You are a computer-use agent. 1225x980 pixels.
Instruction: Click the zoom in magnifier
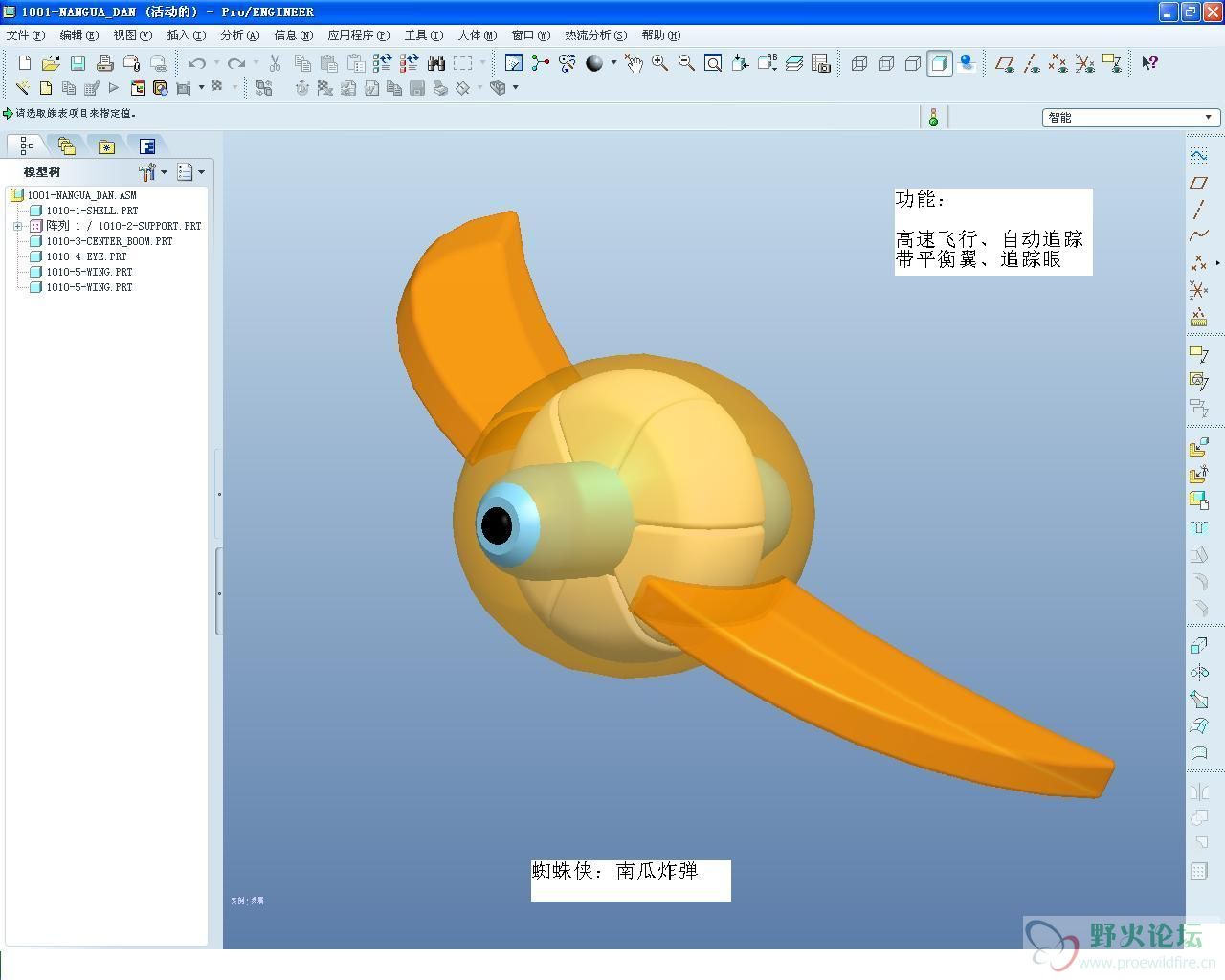click(x=659, y=63)
